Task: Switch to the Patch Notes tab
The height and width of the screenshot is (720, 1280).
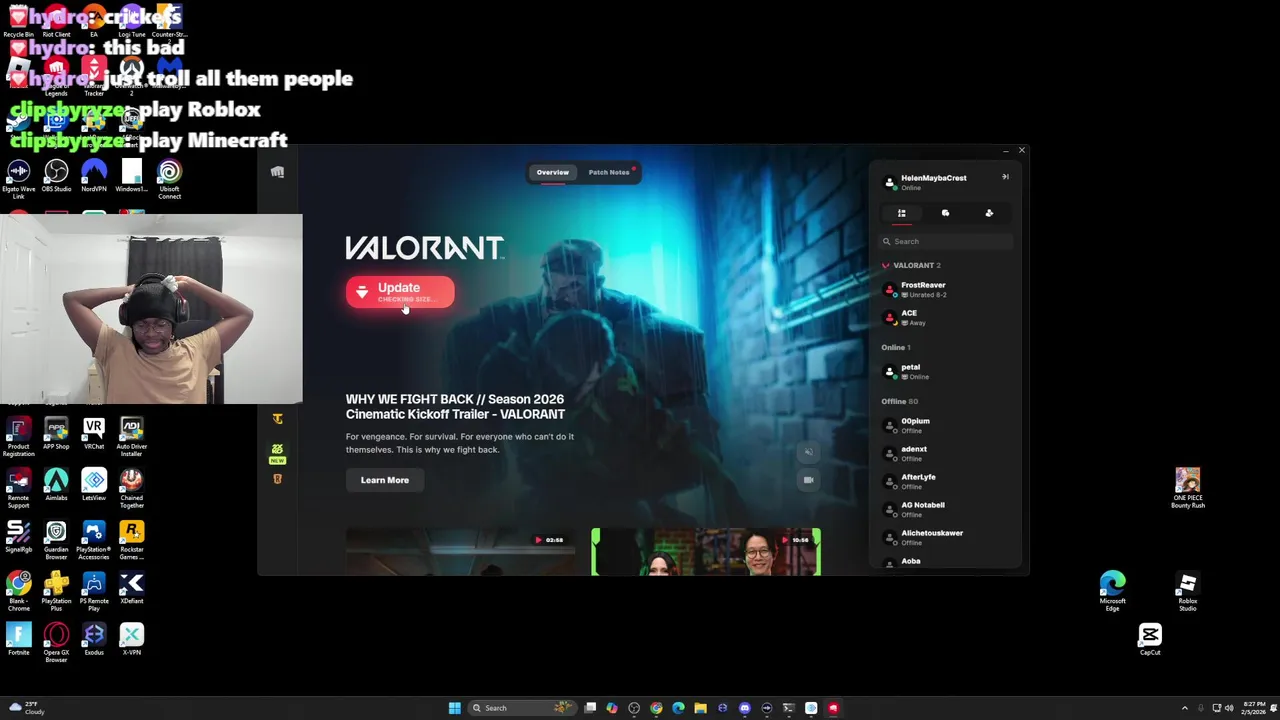Action: pyautogui.click(x=609, y=172)
